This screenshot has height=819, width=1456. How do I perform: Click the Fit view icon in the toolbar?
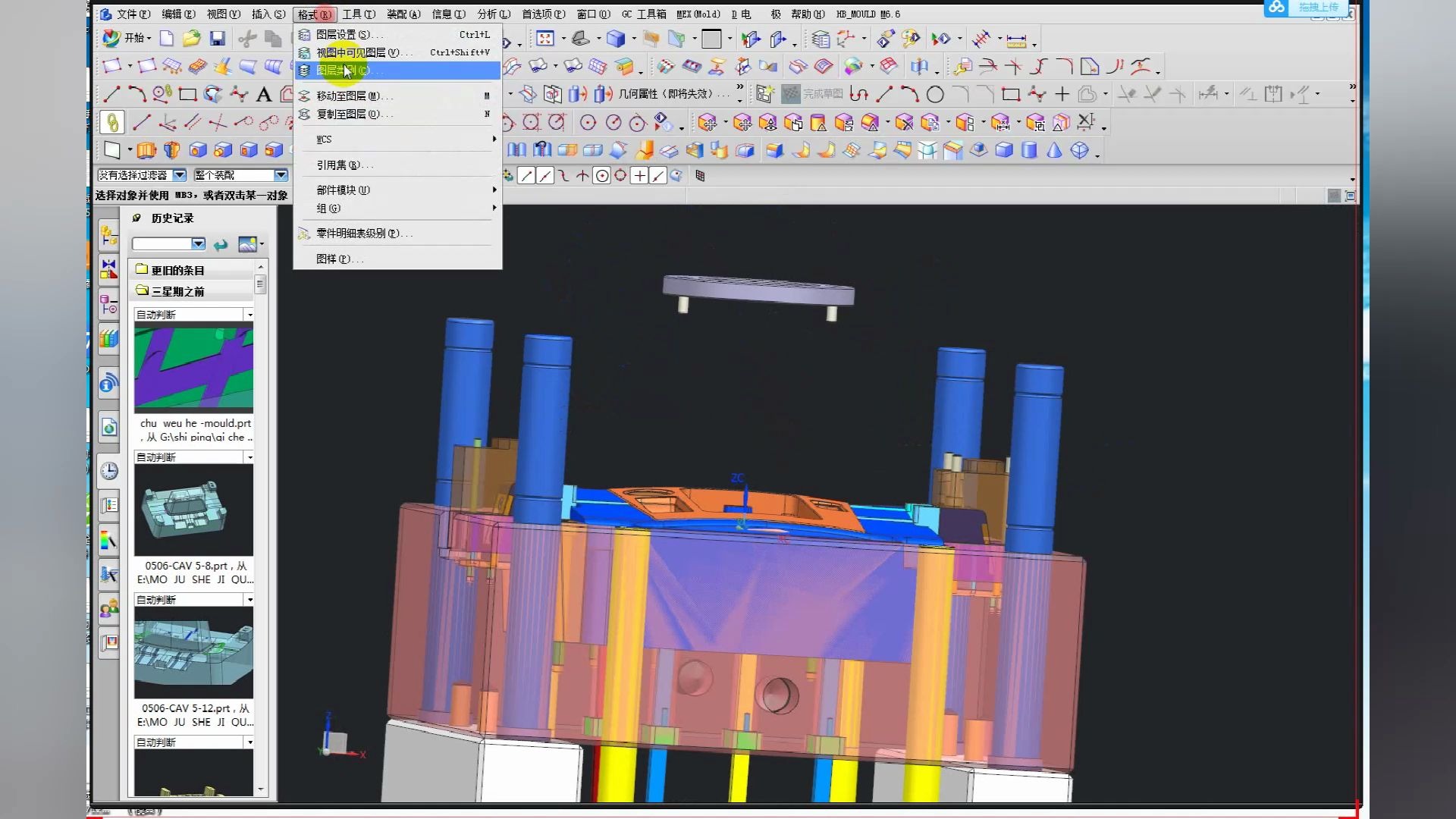pyautogui.click(x=544, y=39)
